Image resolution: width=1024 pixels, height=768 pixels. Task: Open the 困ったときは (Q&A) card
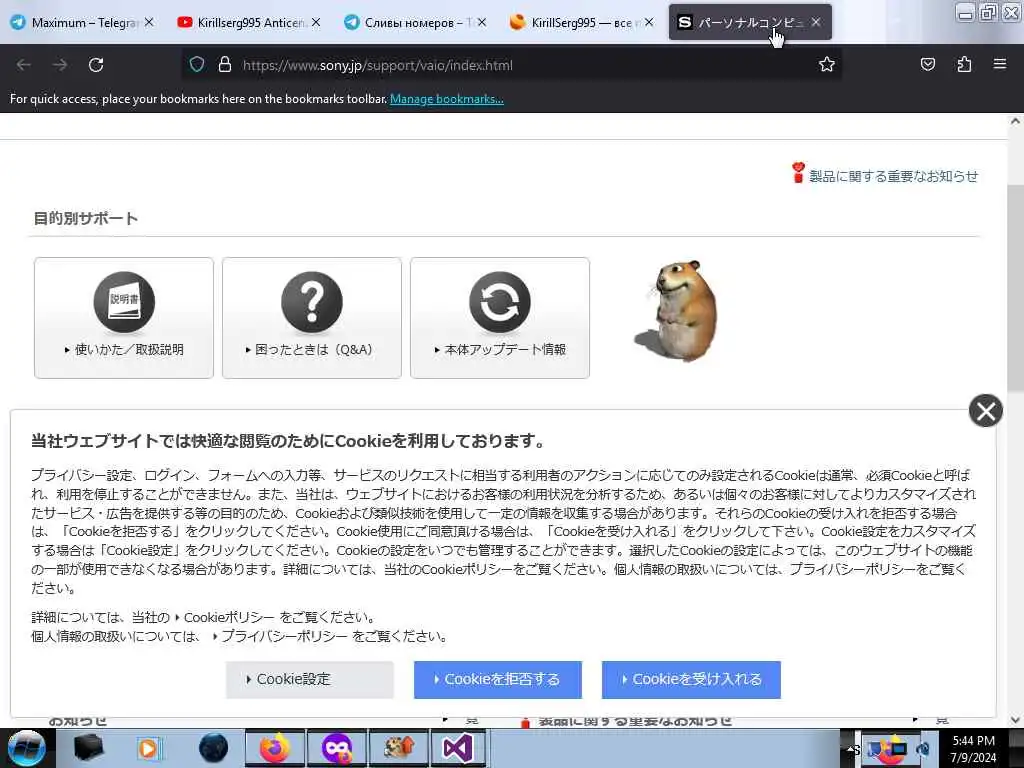(312, 318)
